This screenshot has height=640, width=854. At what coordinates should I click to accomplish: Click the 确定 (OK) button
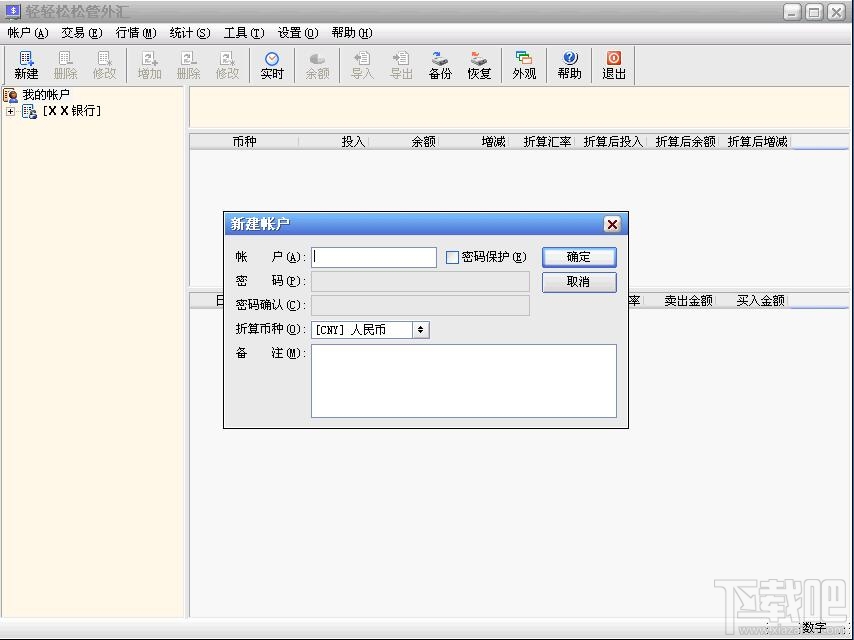click(578, 256)
